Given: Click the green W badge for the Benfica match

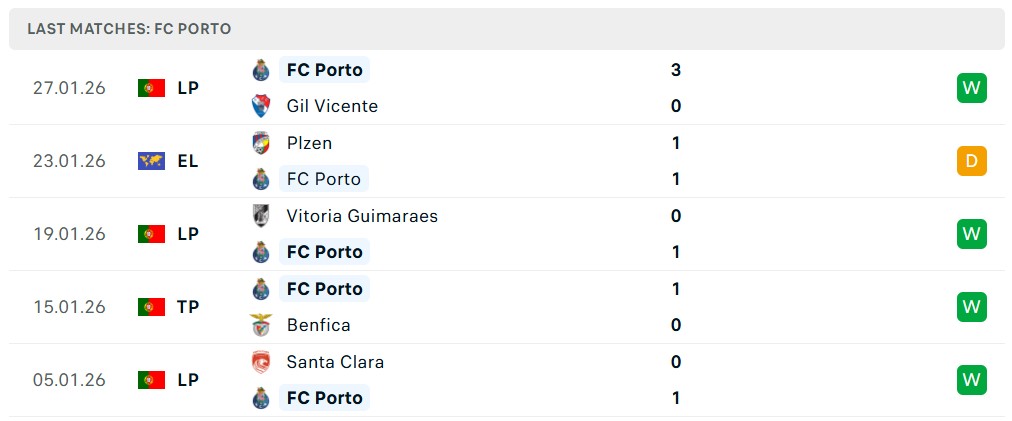Looking at the screenshot, I should coord(971,307).
